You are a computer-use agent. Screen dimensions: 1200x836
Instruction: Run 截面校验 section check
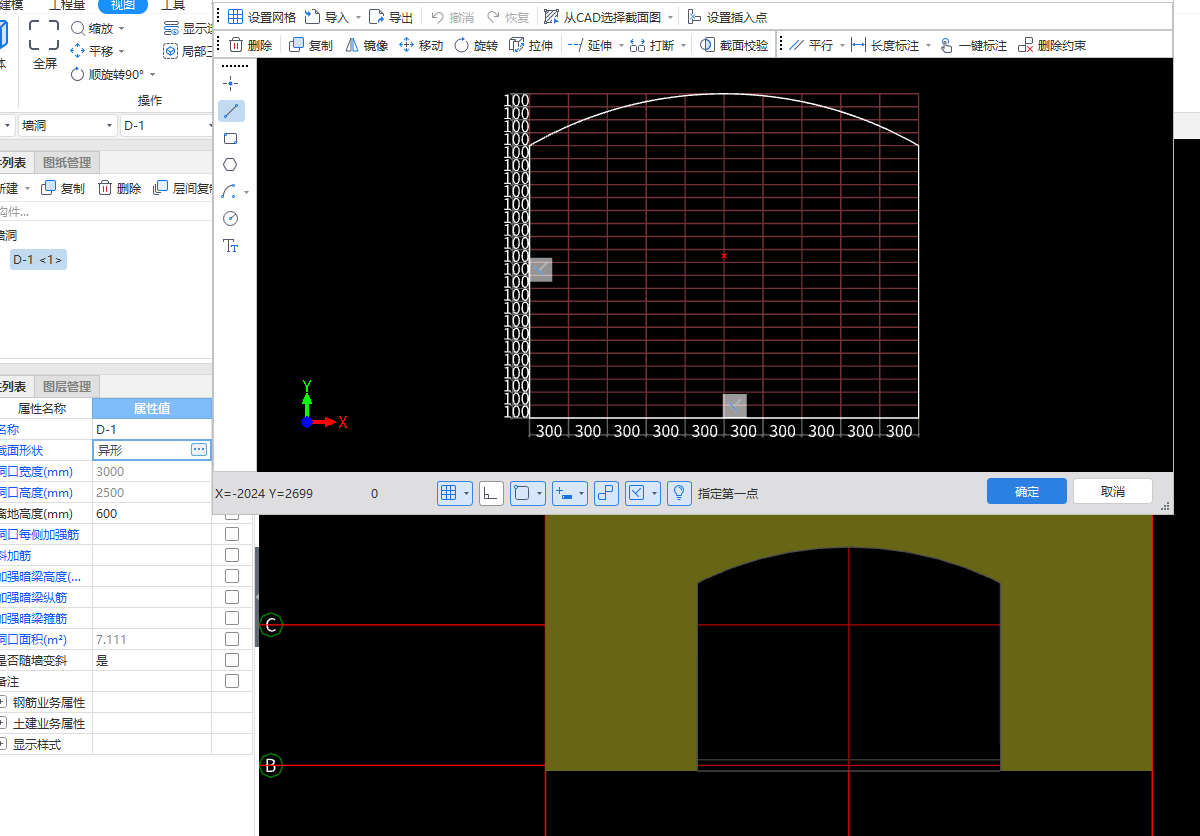tap(734, 45)
